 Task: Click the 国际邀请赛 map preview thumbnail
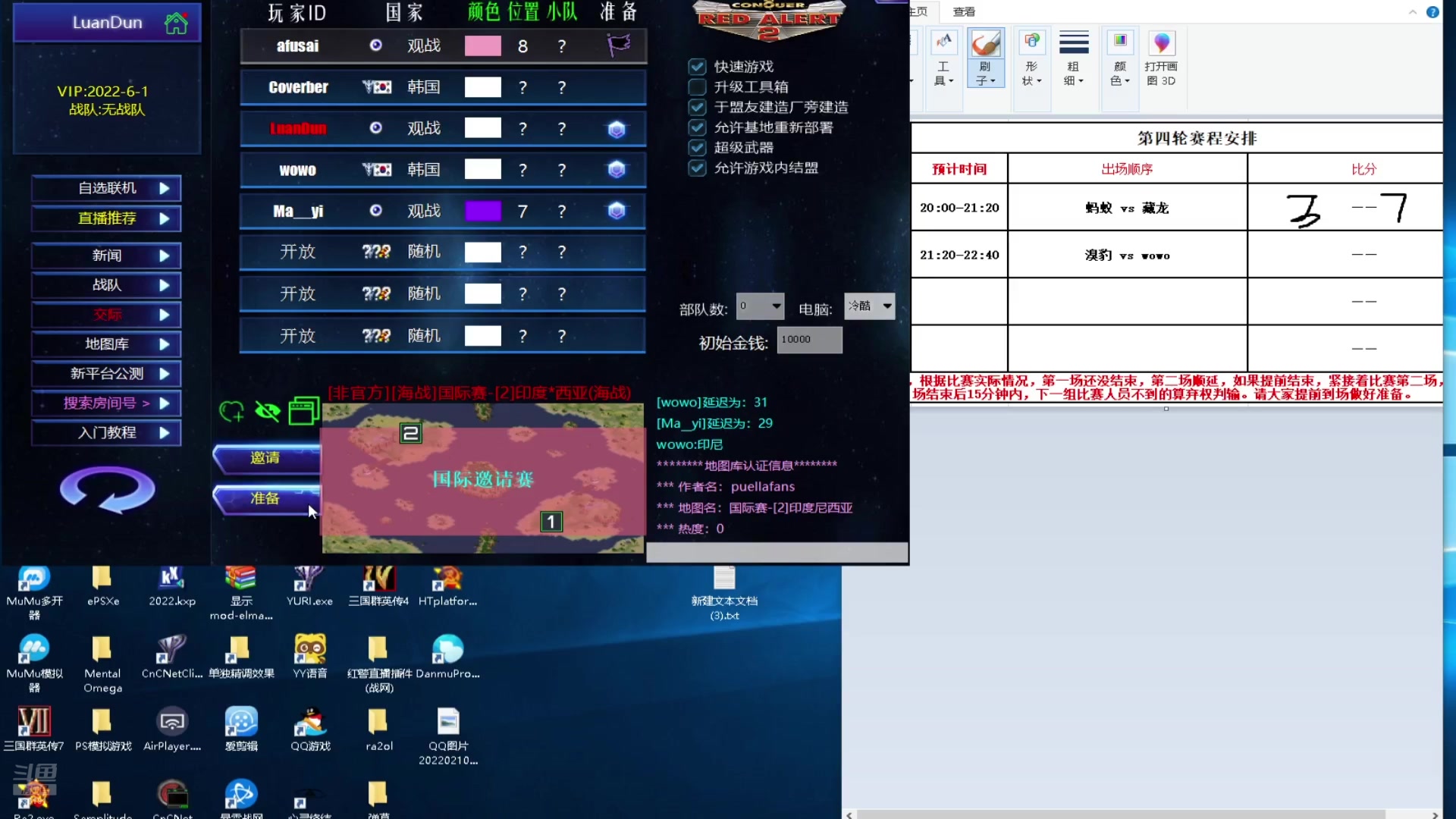pos(483,479)
